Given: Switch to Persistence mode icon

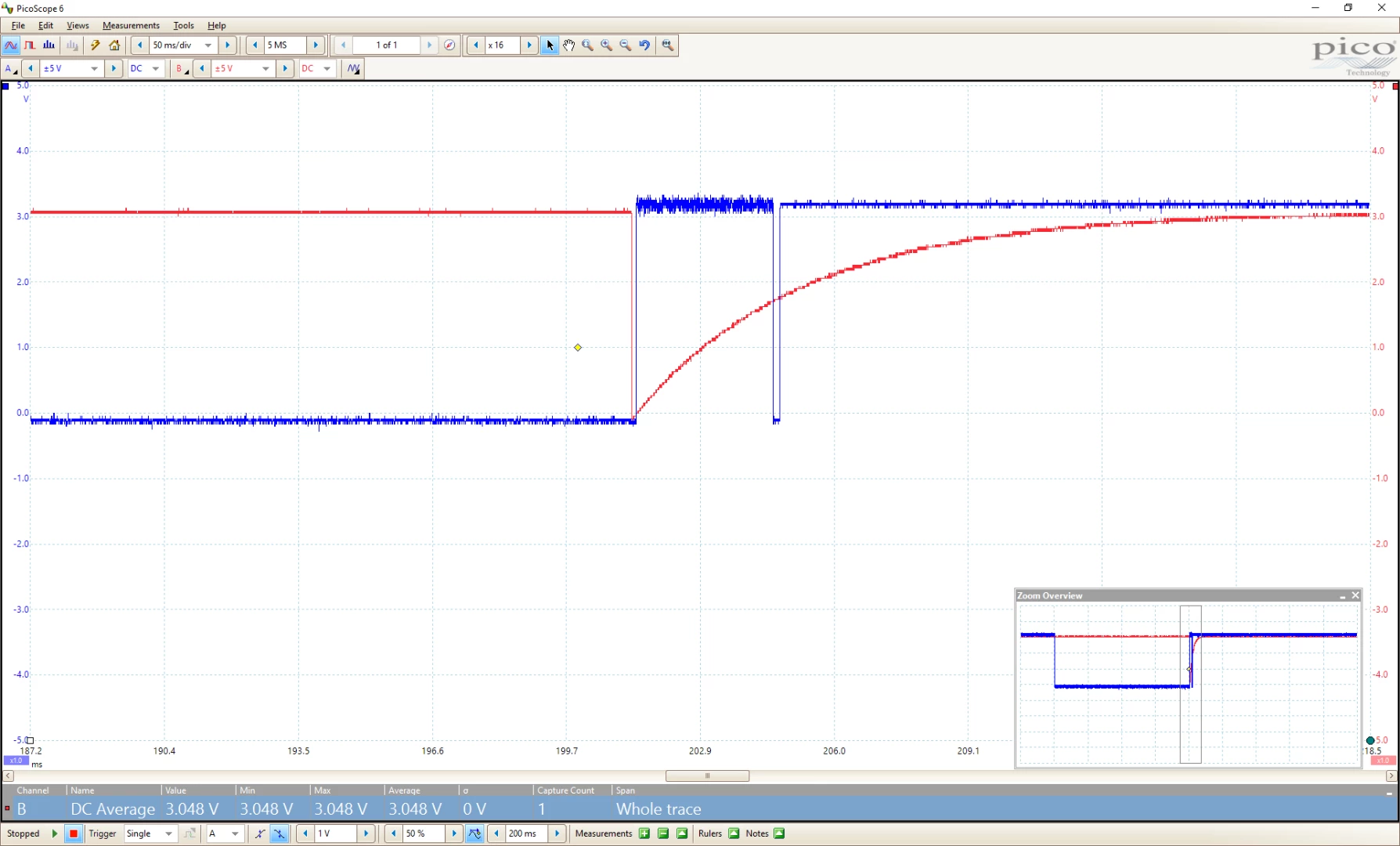Looking at the screenshot, I should click(x=30, y=45).
